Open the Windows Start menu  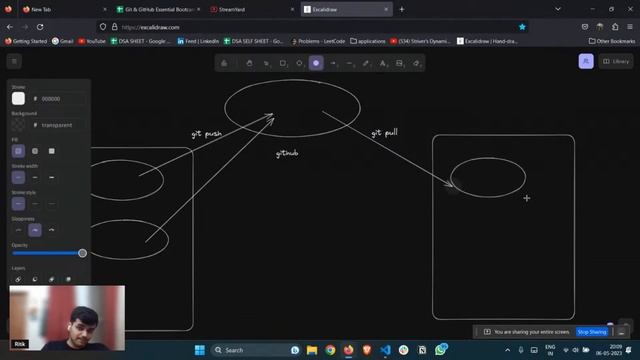200,350
